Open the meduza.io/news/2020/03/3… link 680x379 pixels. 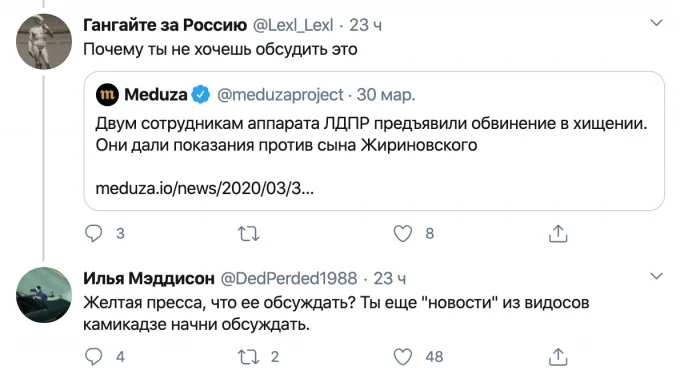204,188
